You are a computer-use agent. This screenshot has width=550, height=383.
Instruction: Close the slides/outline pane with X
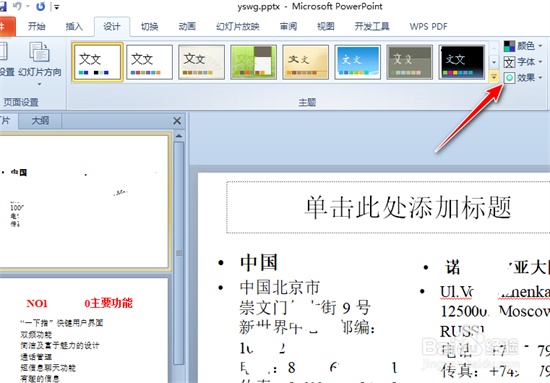[x=177, y=121]
